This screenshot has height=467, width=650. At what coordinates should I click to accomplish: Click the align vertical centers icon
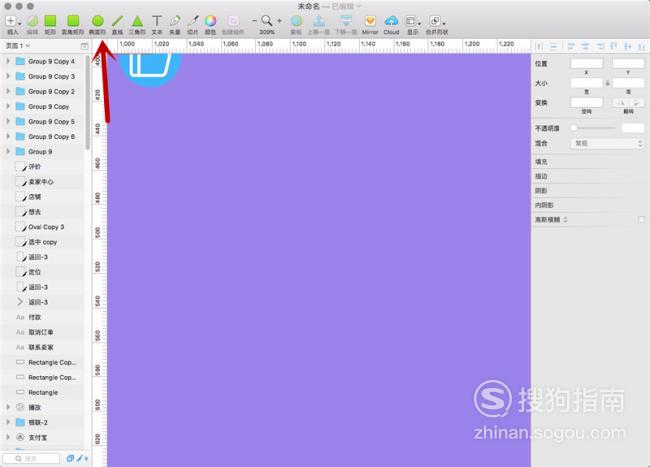(x=628, y=46)
